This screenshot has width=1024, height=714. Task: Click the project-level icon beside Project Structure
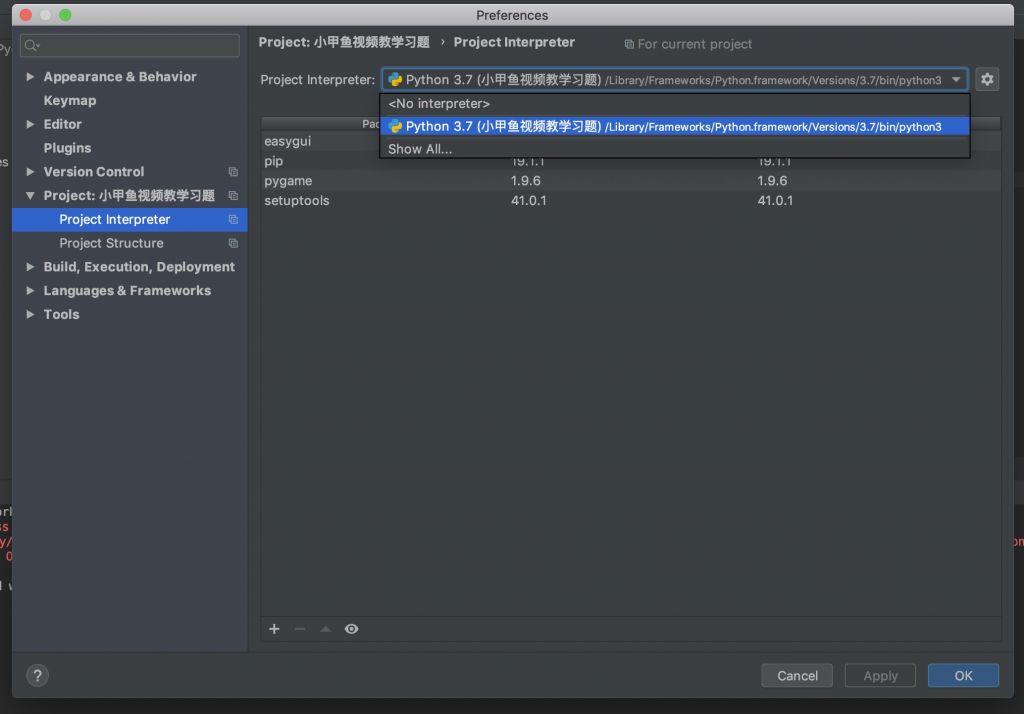pyautogui.click(x=233, y=243)
